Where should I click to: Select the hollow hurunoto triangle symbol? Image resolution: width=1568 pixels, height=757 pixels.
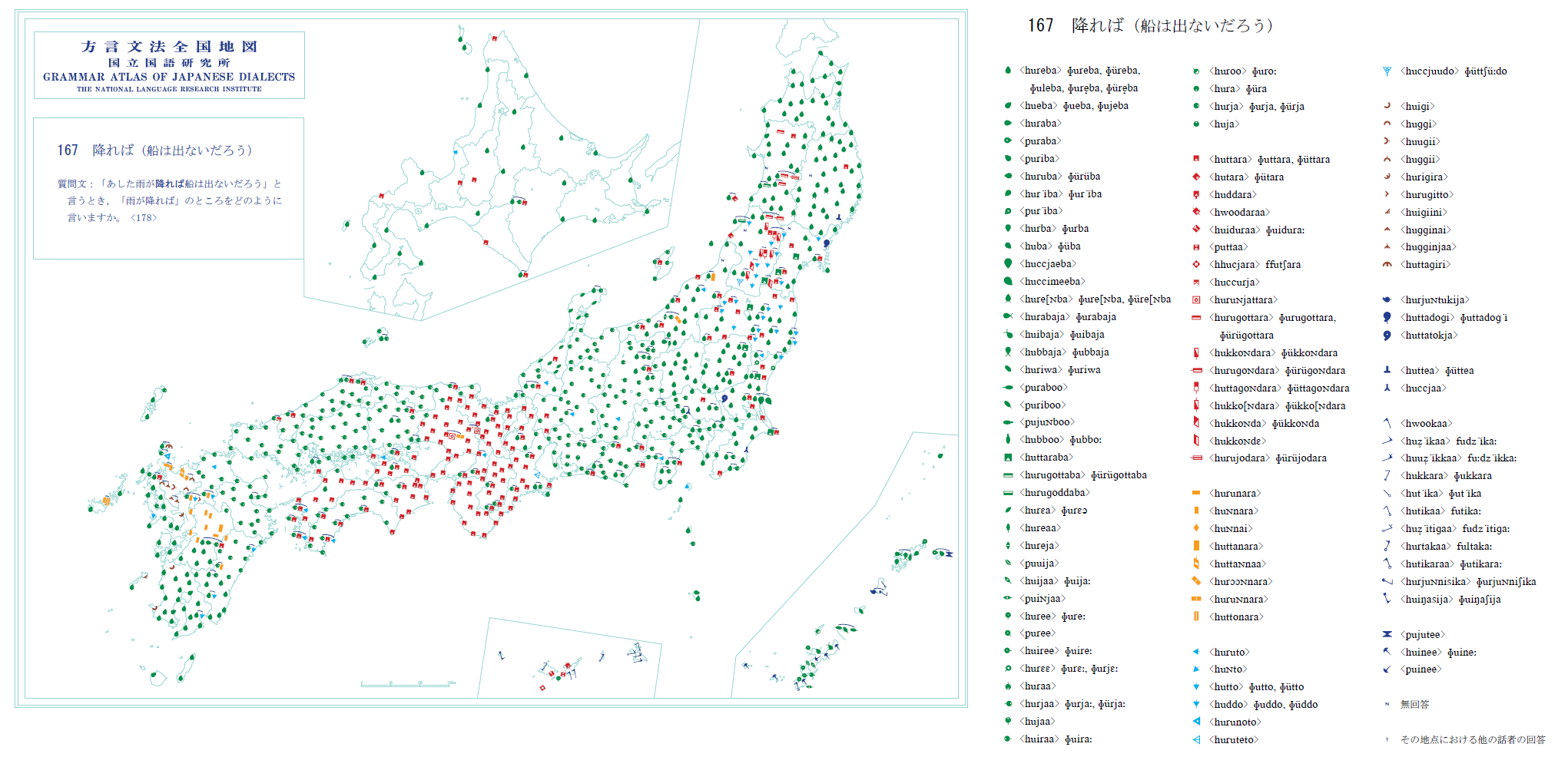[1196, 722]
